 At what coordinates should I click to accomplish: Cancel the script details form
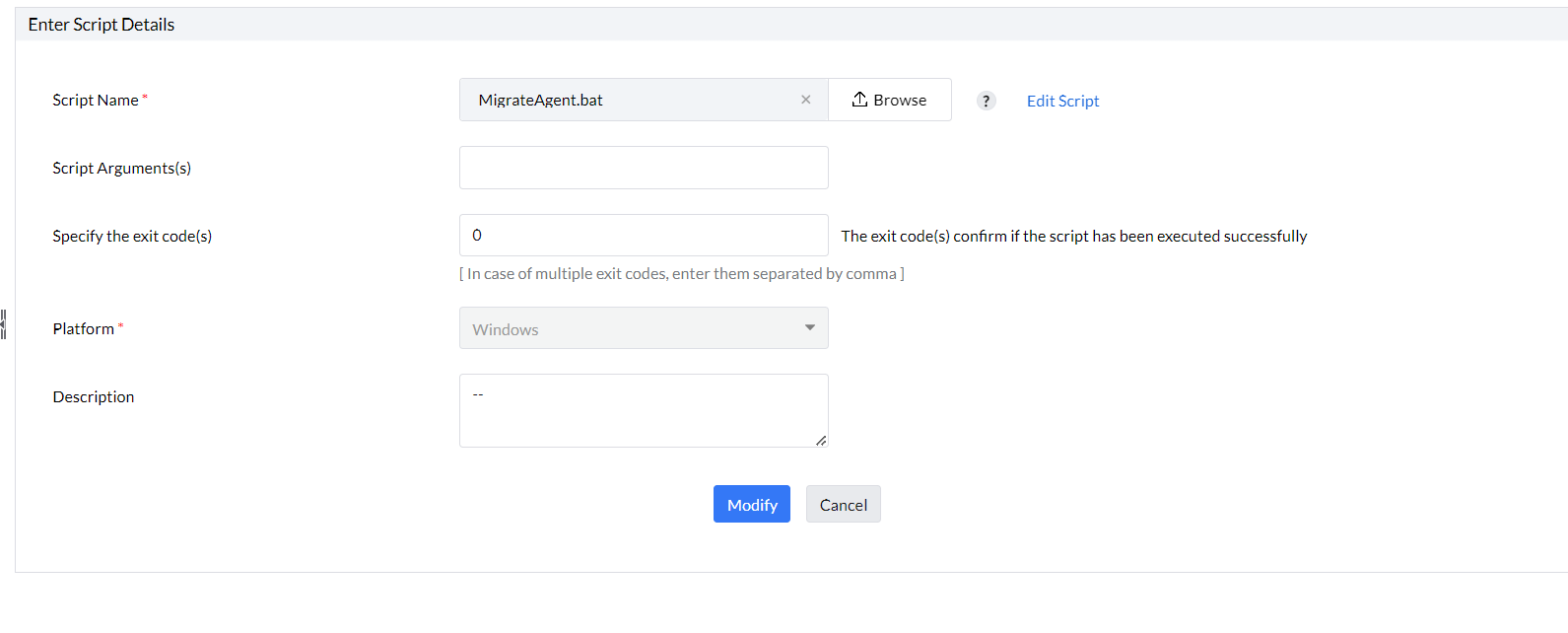click(x=843, y=505)
